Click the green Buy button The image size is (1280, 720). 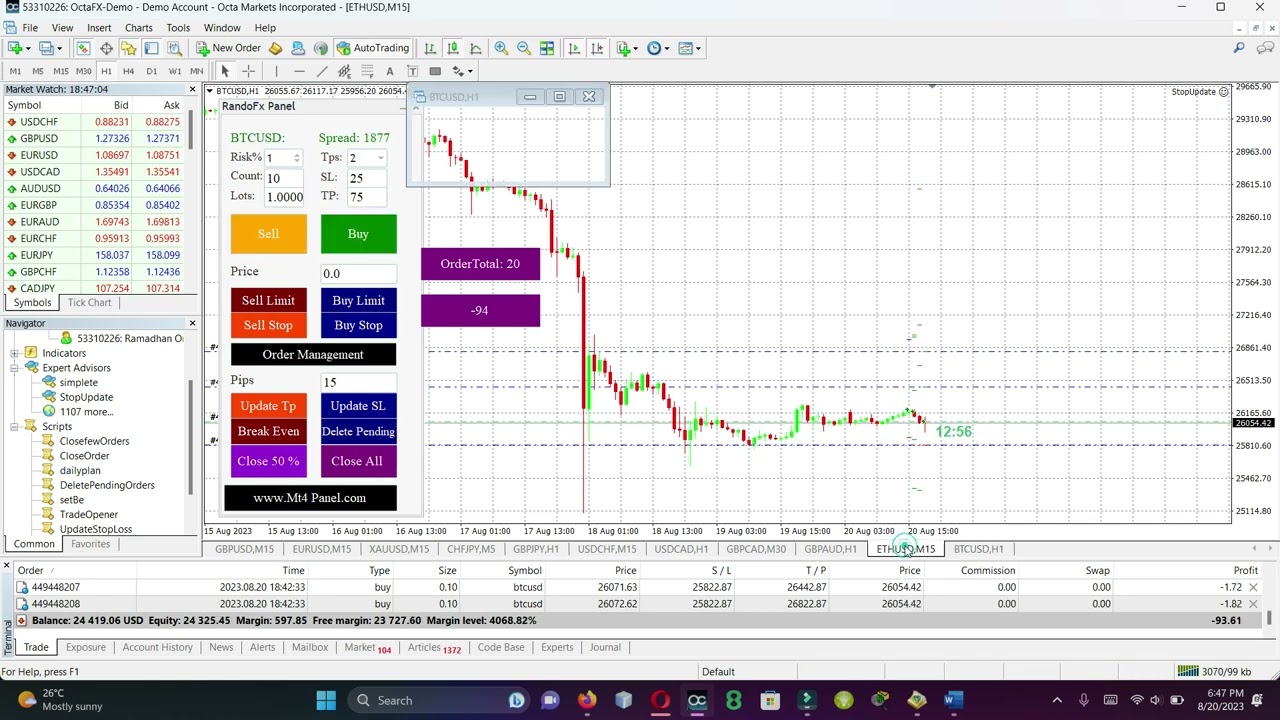[358, 234]
